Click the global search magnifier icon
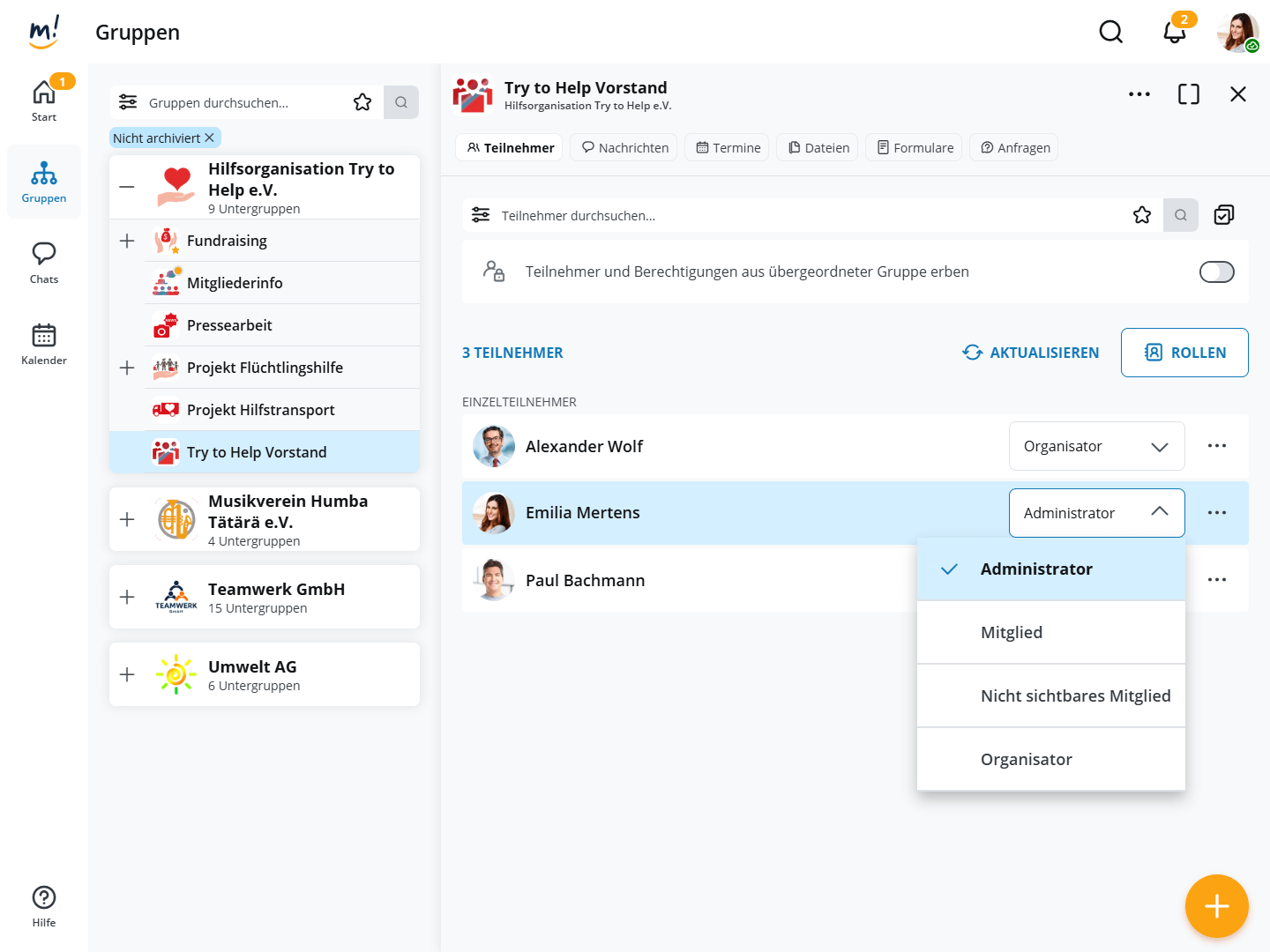 pyautogui.click(x=1110, y=33)
